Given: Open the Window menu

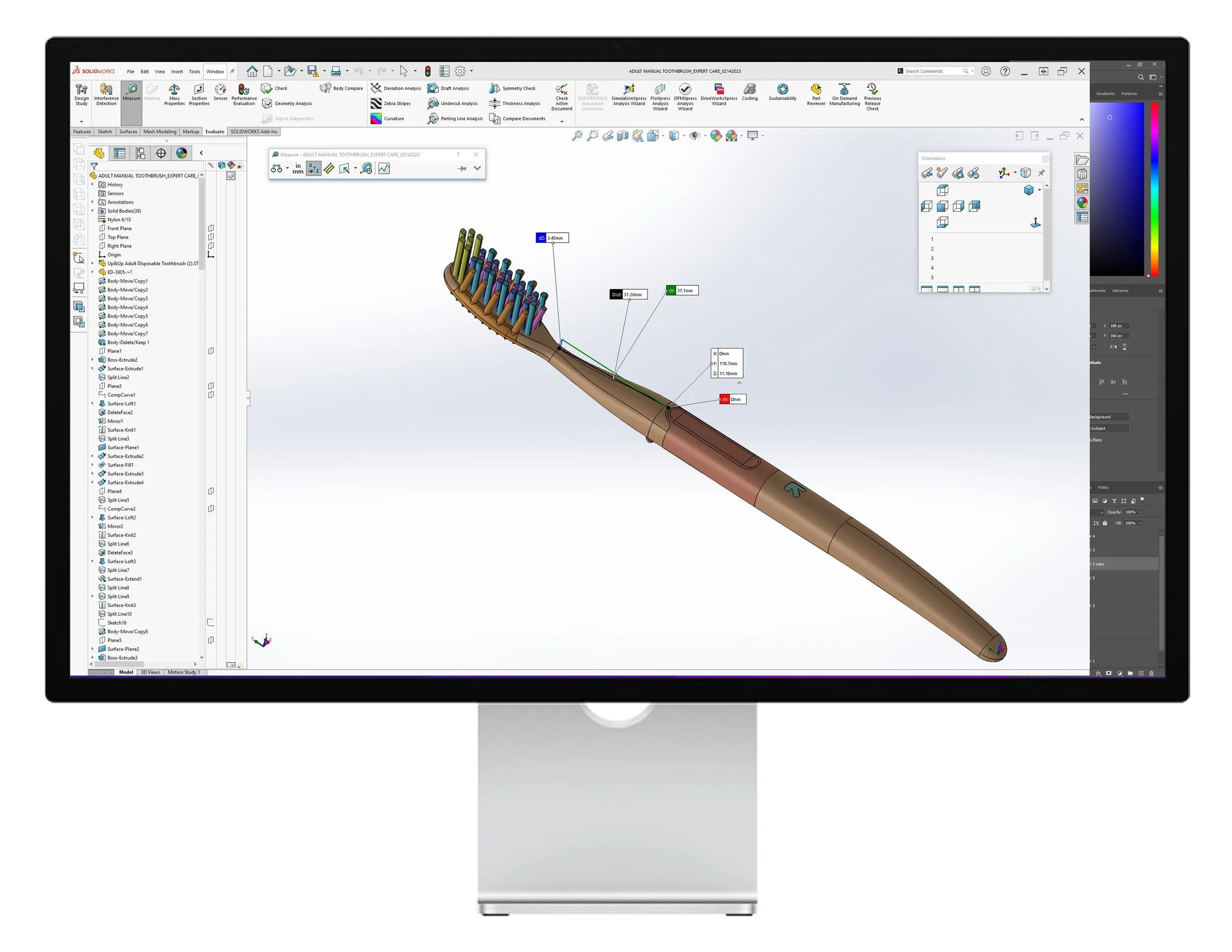Looking at the screenshot, I should pos(215,71).
